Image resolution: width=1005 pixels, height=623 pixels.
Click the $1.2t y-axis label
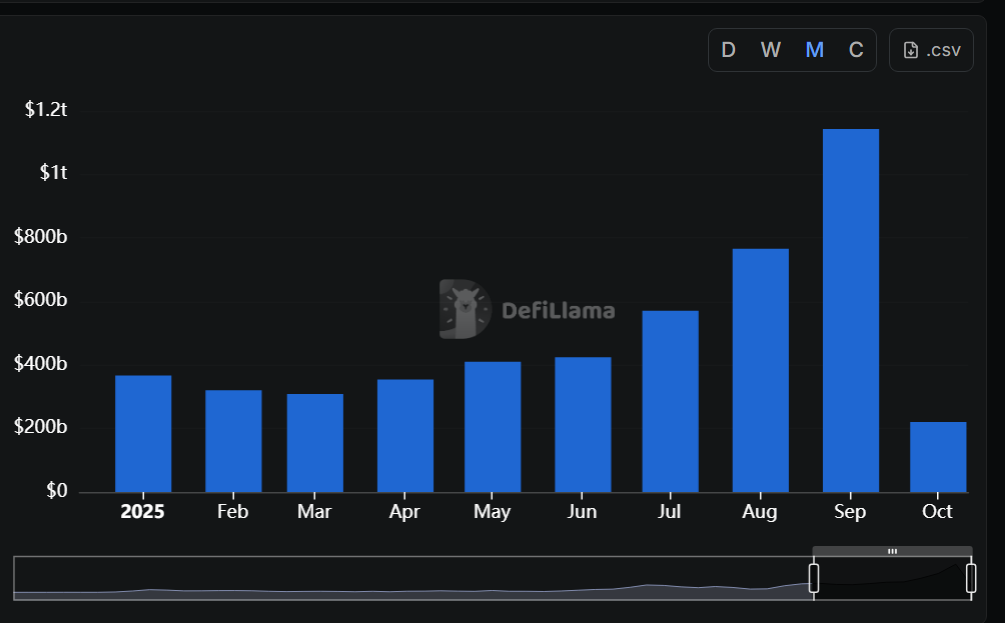tap(46, 110)
